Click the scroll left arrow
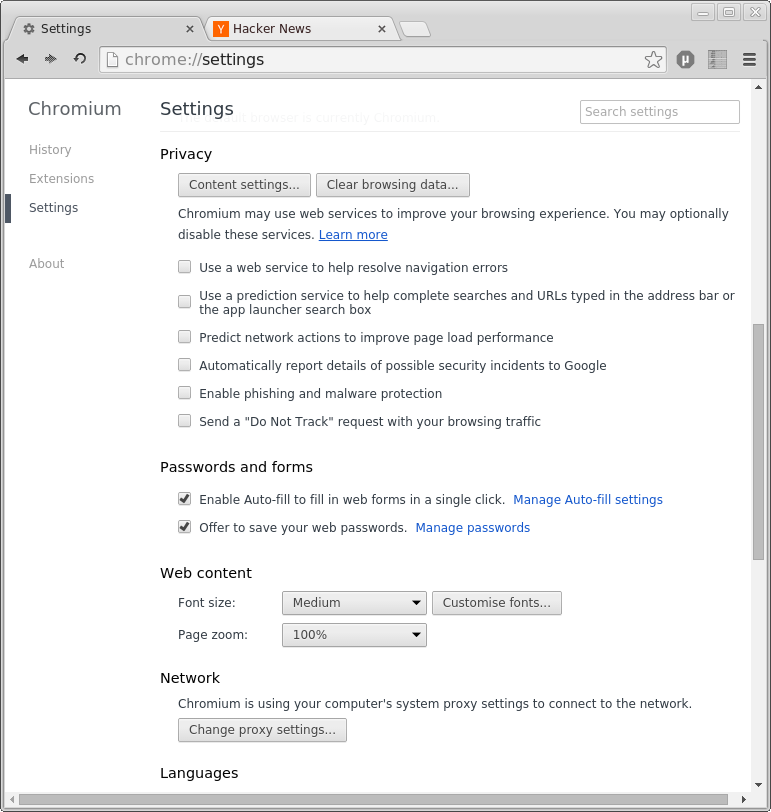Image resolution: width=771 pixels, height=812 pixels. (x=12, y=800)
